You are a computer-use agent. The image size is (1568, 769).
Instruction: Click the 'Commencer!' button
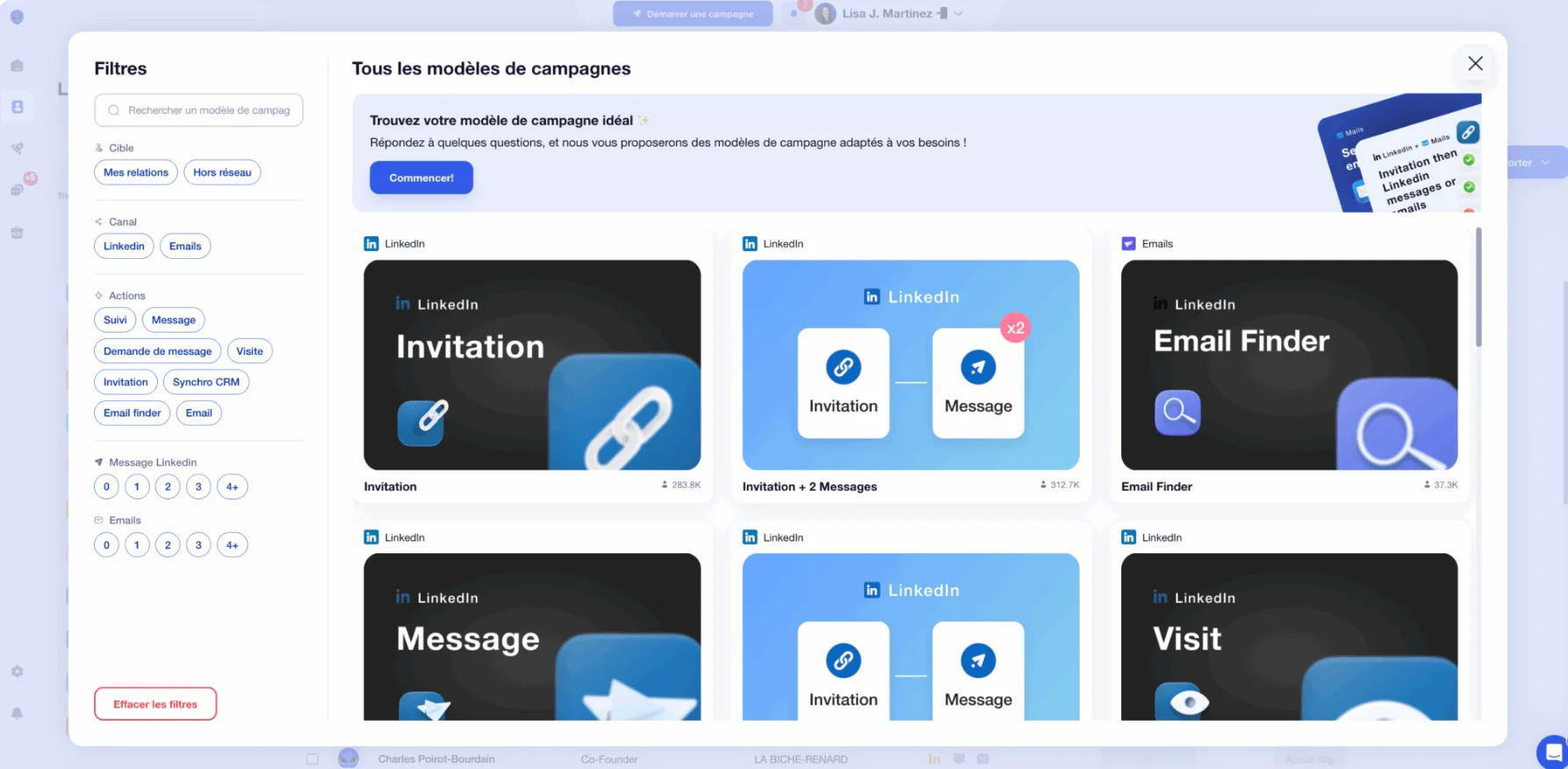click(x=421, y=177)
